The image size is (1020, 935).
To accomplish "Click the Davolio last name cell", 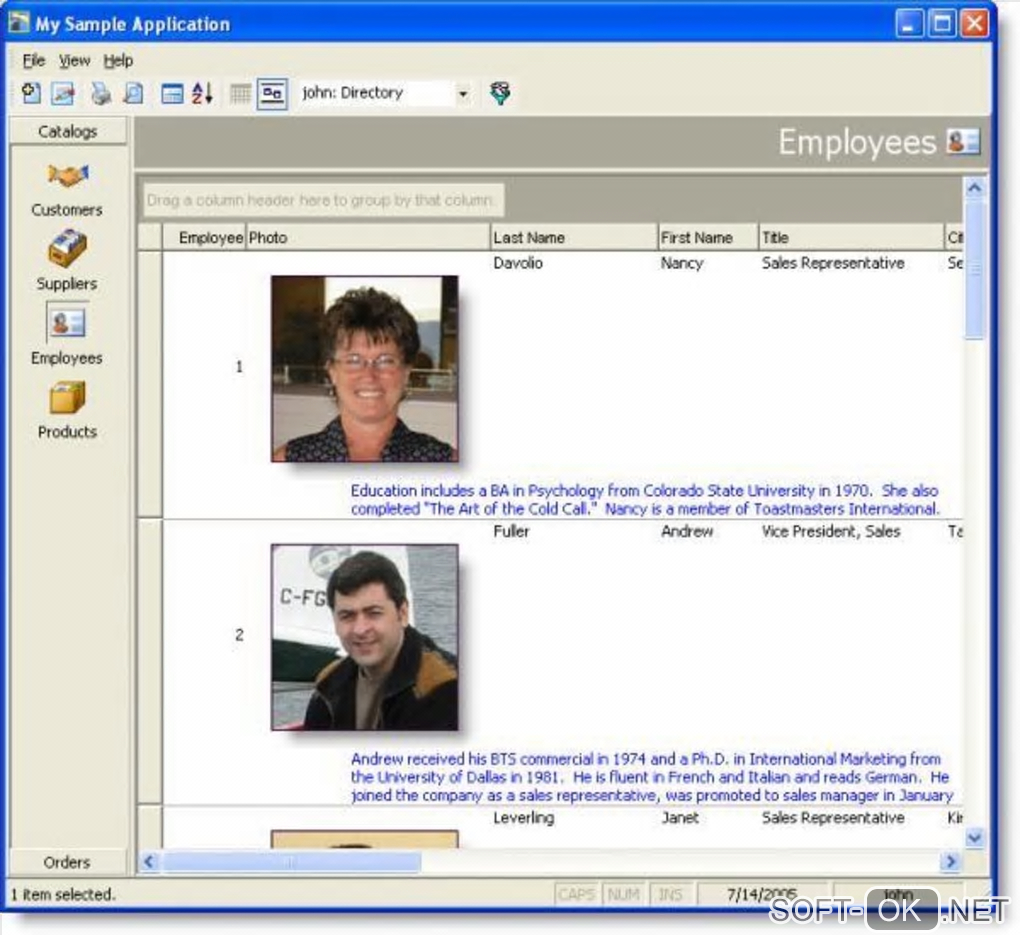I will (518, 263).
